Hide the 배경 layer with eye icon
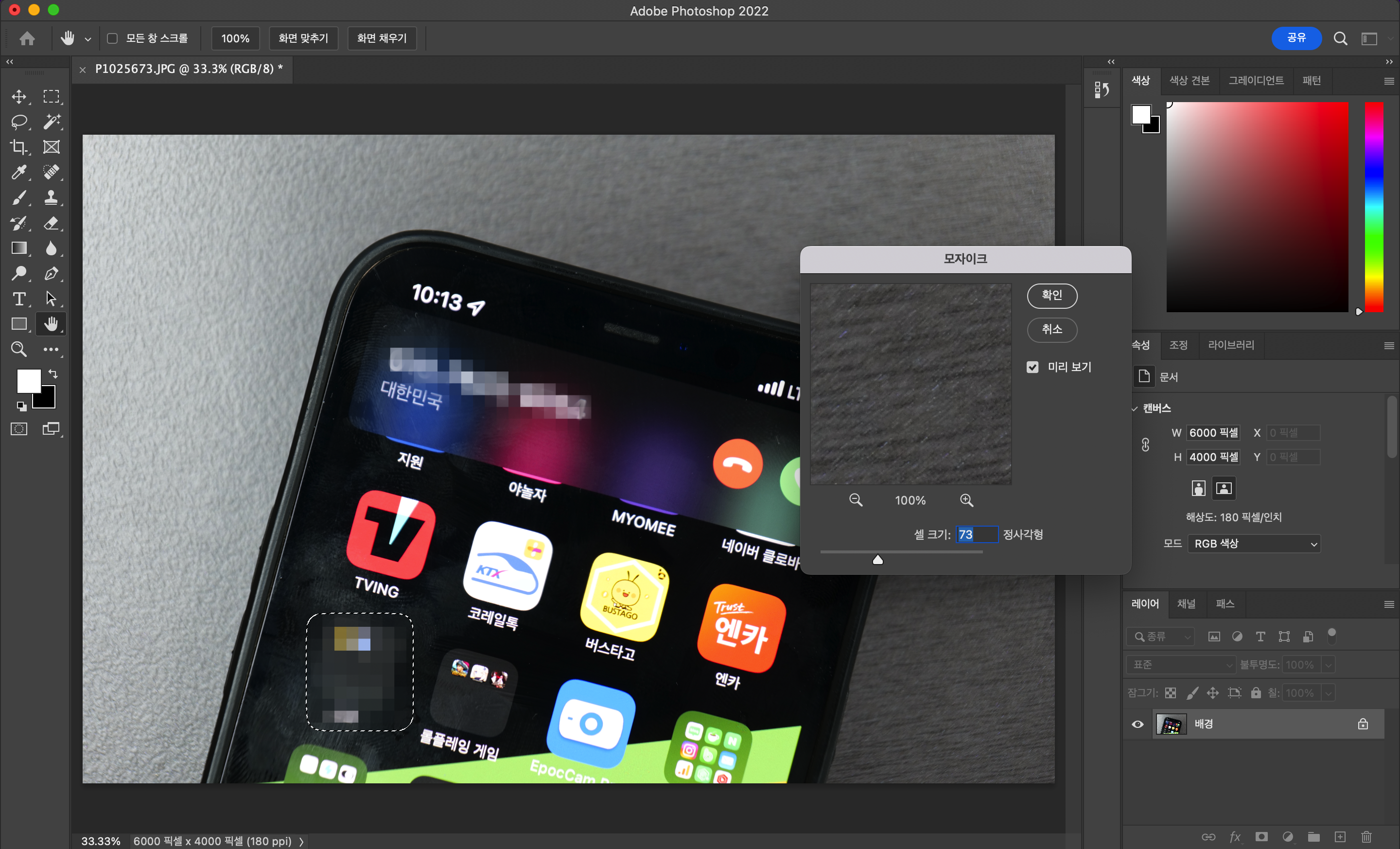1400x849 pixels. (x=1137, y=724)
